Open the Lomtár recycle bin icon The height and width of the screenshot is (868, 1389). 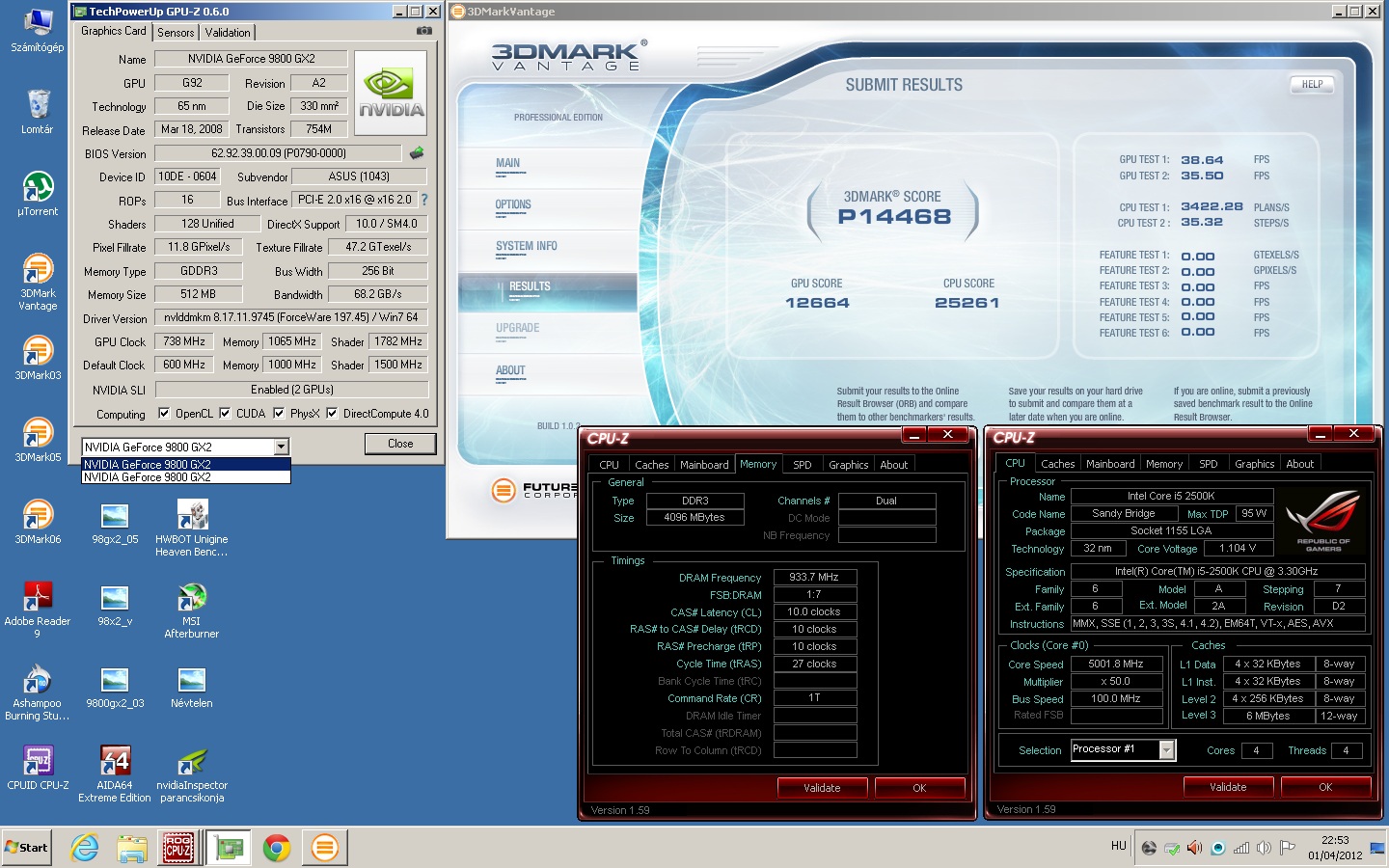click(x=38, y=112)
